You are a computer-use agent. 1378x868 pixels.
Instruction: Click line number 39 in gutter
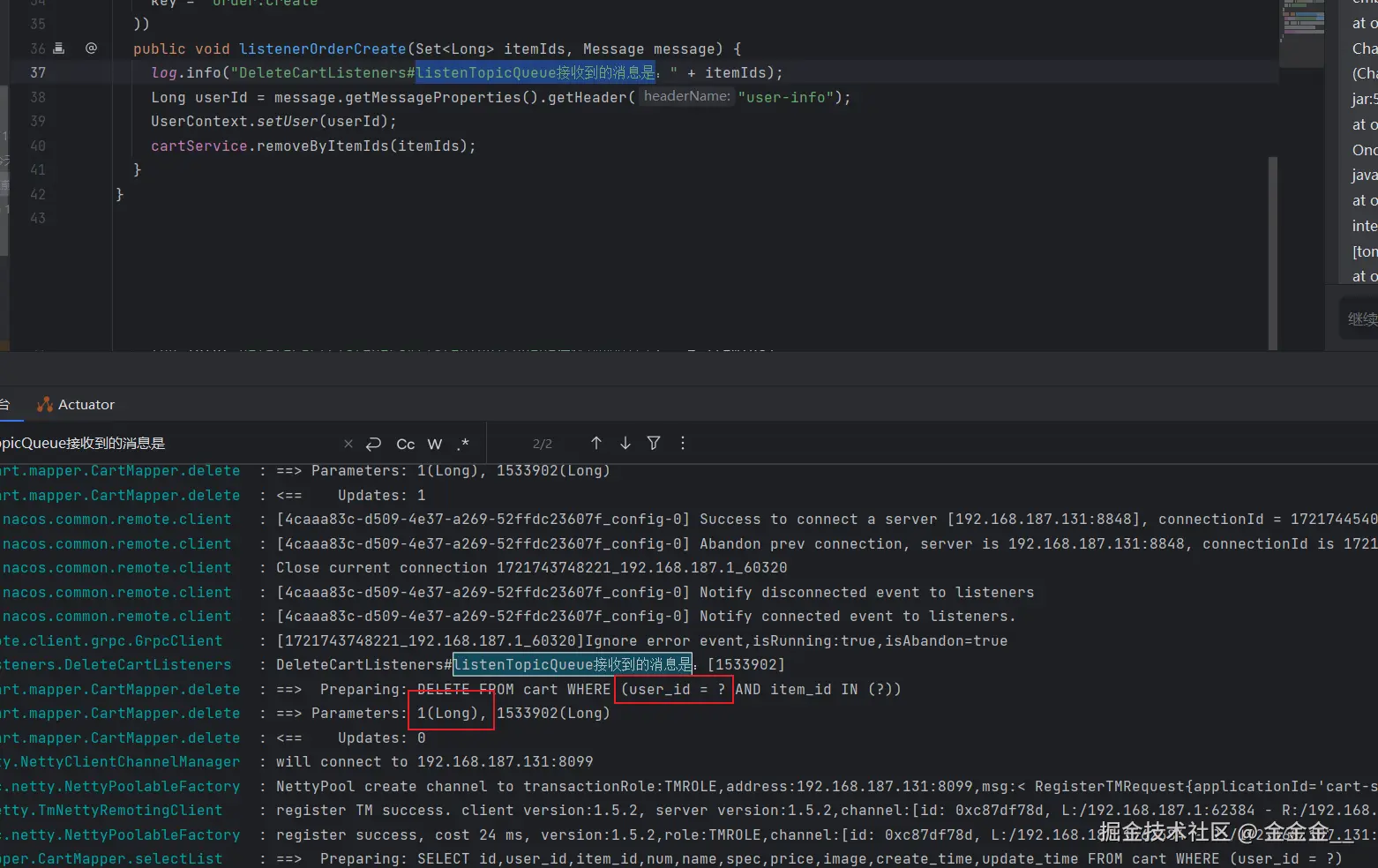[38, 121]
